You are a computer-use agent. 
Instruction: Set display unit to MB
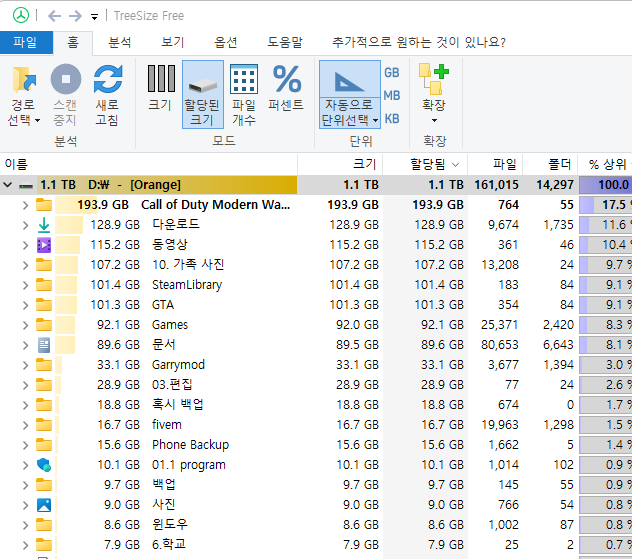(392, 96)
